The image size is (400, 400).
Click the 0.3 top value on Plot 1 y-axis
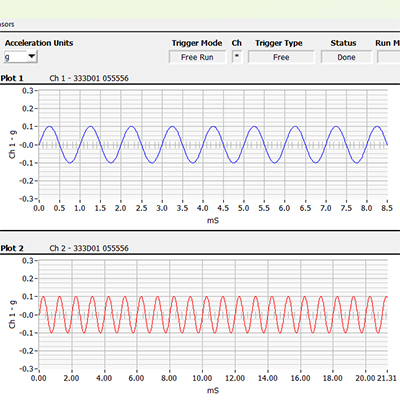click(x=28, y=91)
